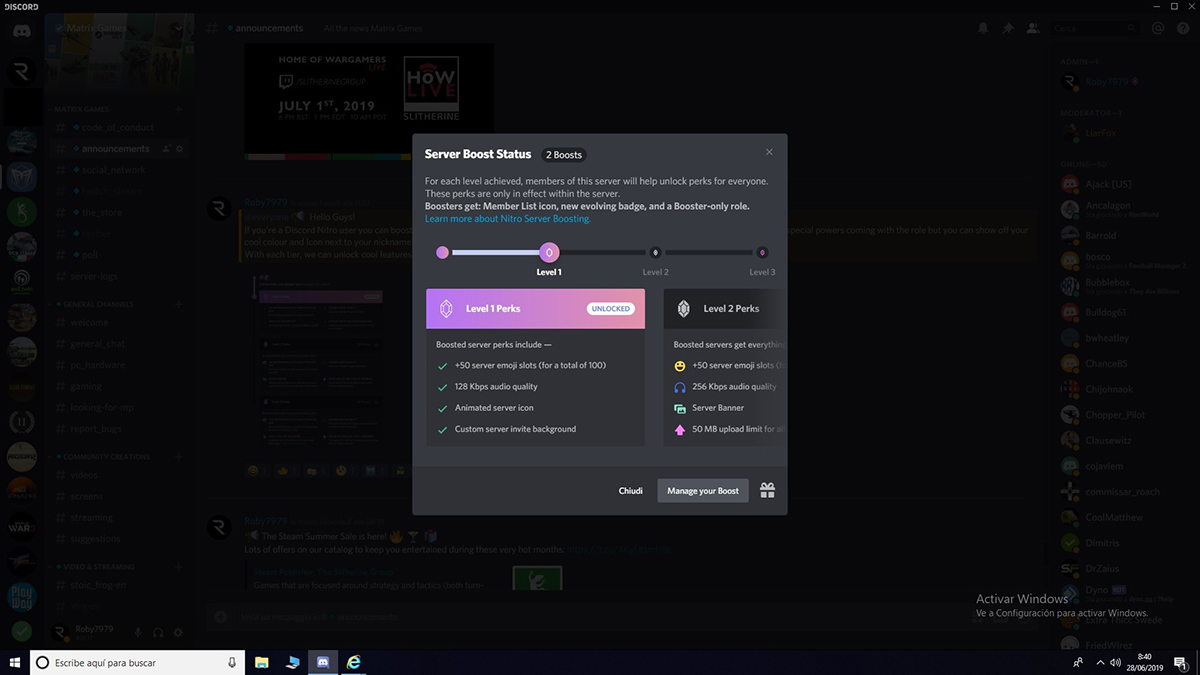
Task: Open the poll channel
Action: 118,255
